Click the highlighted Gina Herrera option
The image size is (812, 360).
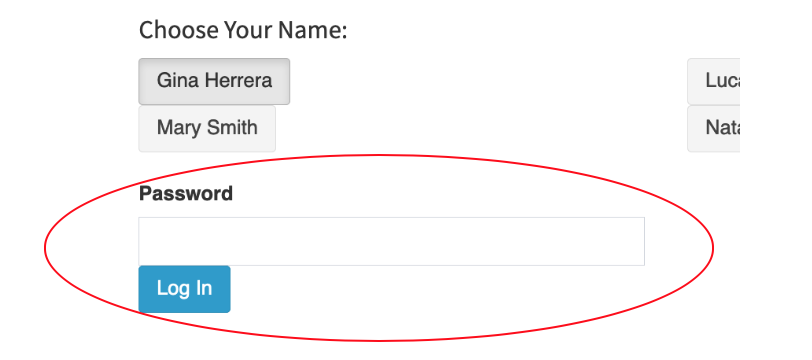click(214, 81)
